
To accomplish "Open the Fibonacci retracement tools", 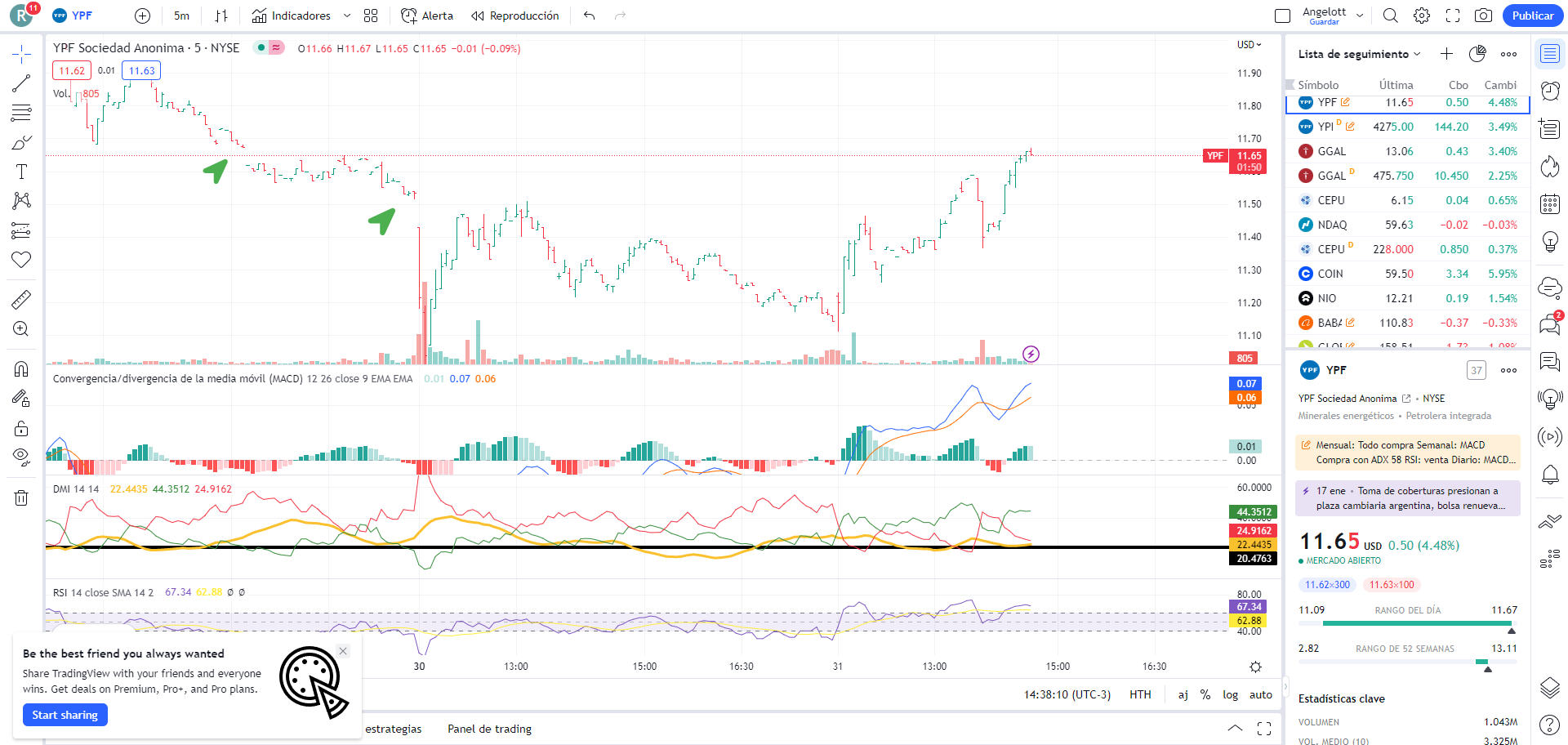I will pos(21,113).
